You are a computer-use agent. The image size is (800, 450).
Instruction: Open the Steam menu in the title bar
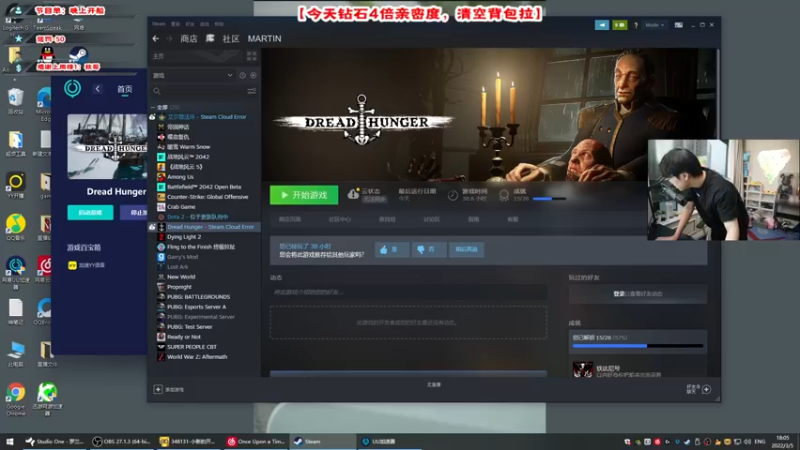(159, 24)
